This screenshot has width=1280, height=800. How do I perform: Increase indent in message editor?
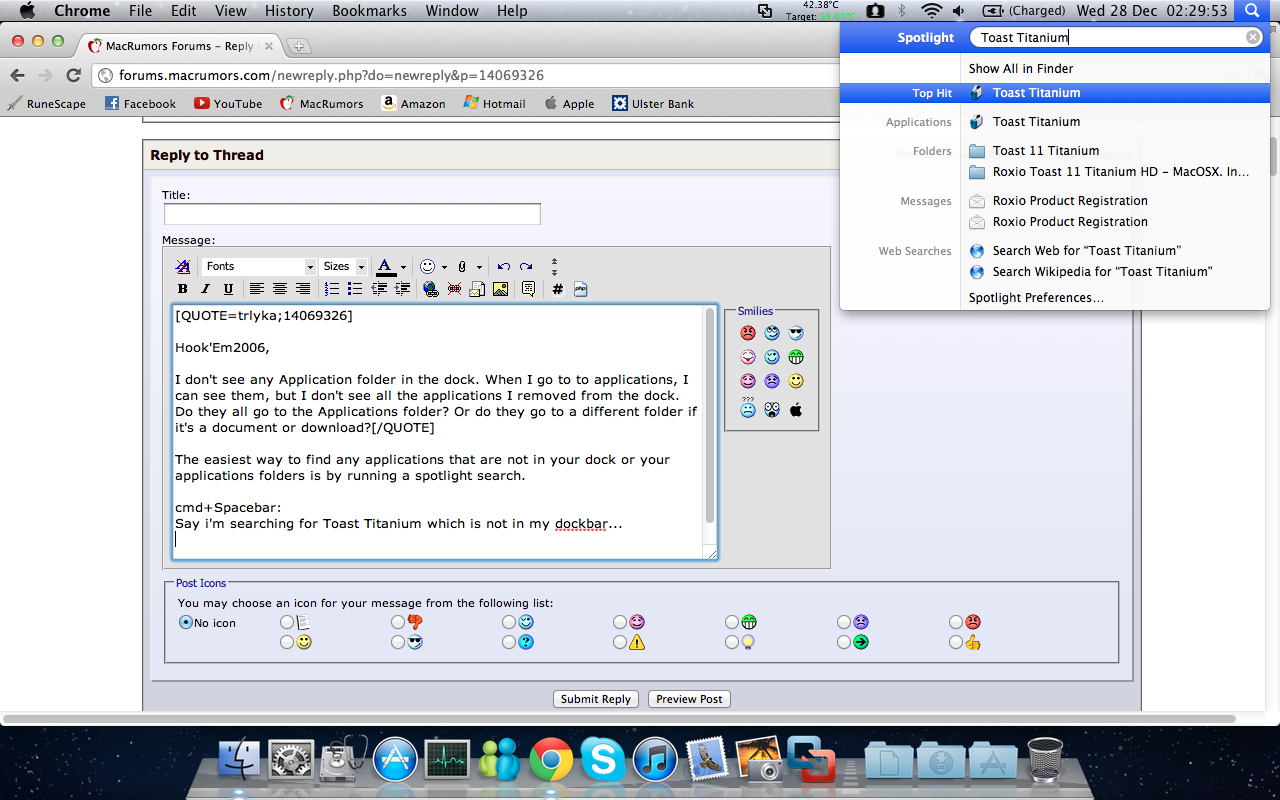click(x=402, y=289)
